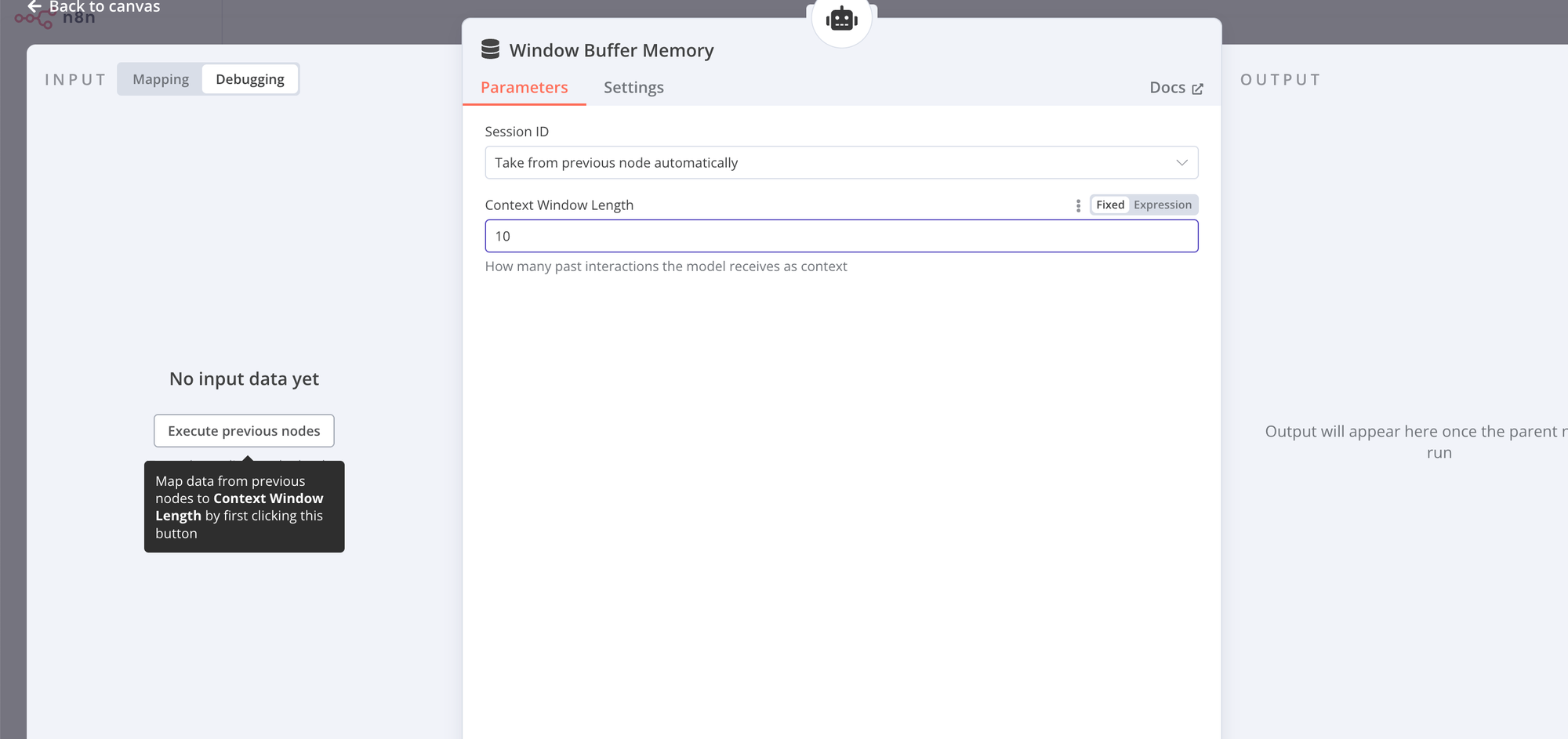Click the Context Window Length value field
1568x739 pixels.
[841, 236]
